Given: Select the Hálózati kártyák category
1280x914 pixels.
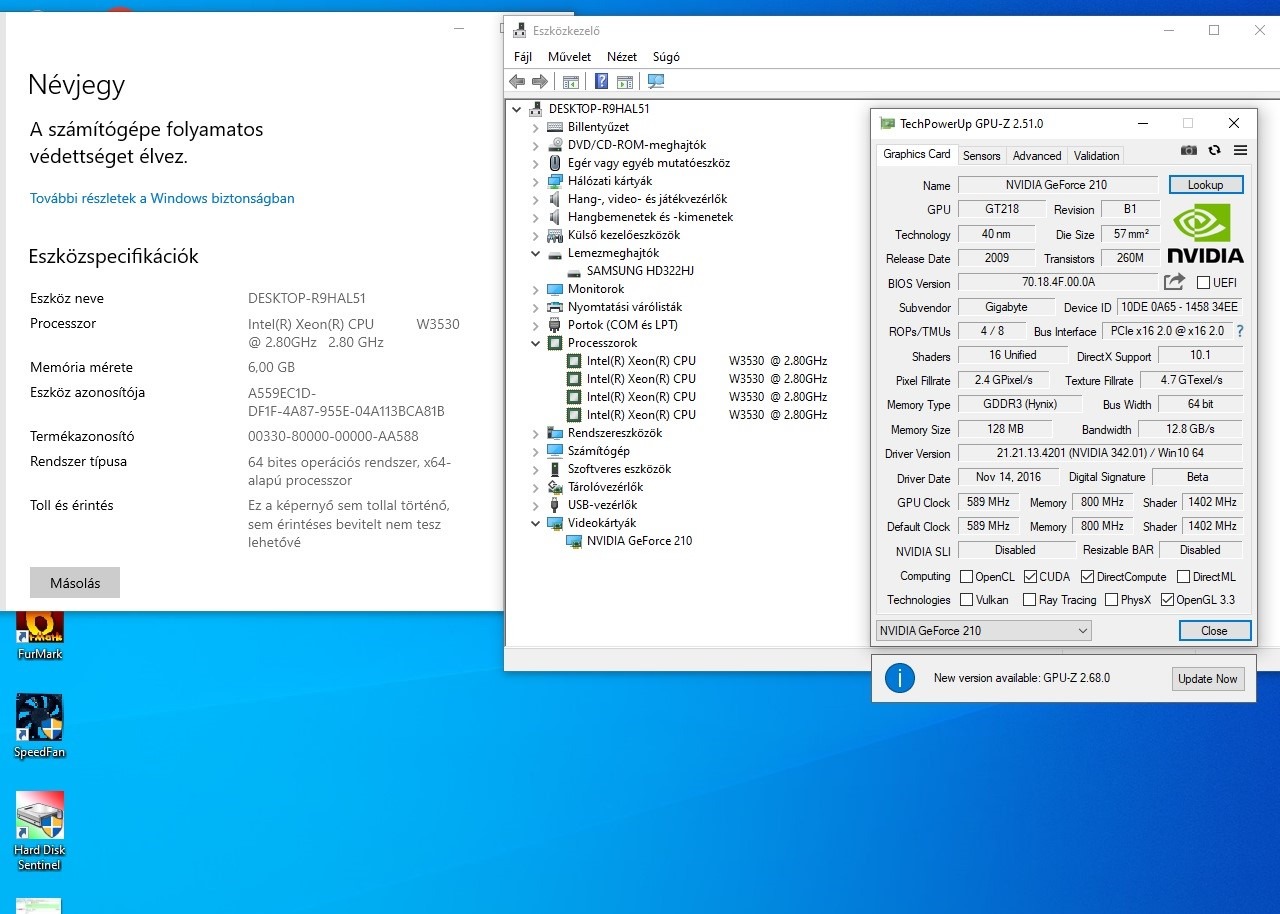Looking at the screenshot, I should (x=610, y=181).
